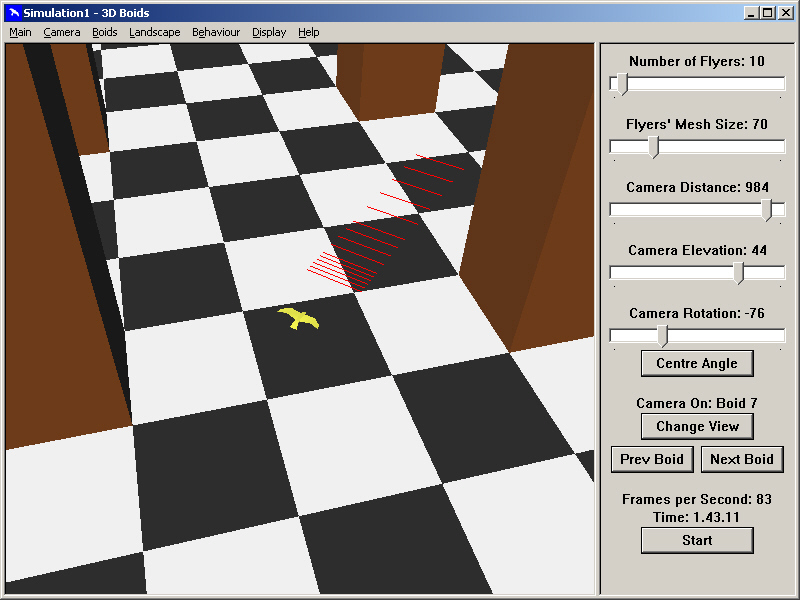Viewport: 800px width, 600px height.
Task: Open the Display menu
Action: click(x=269, y=32)
